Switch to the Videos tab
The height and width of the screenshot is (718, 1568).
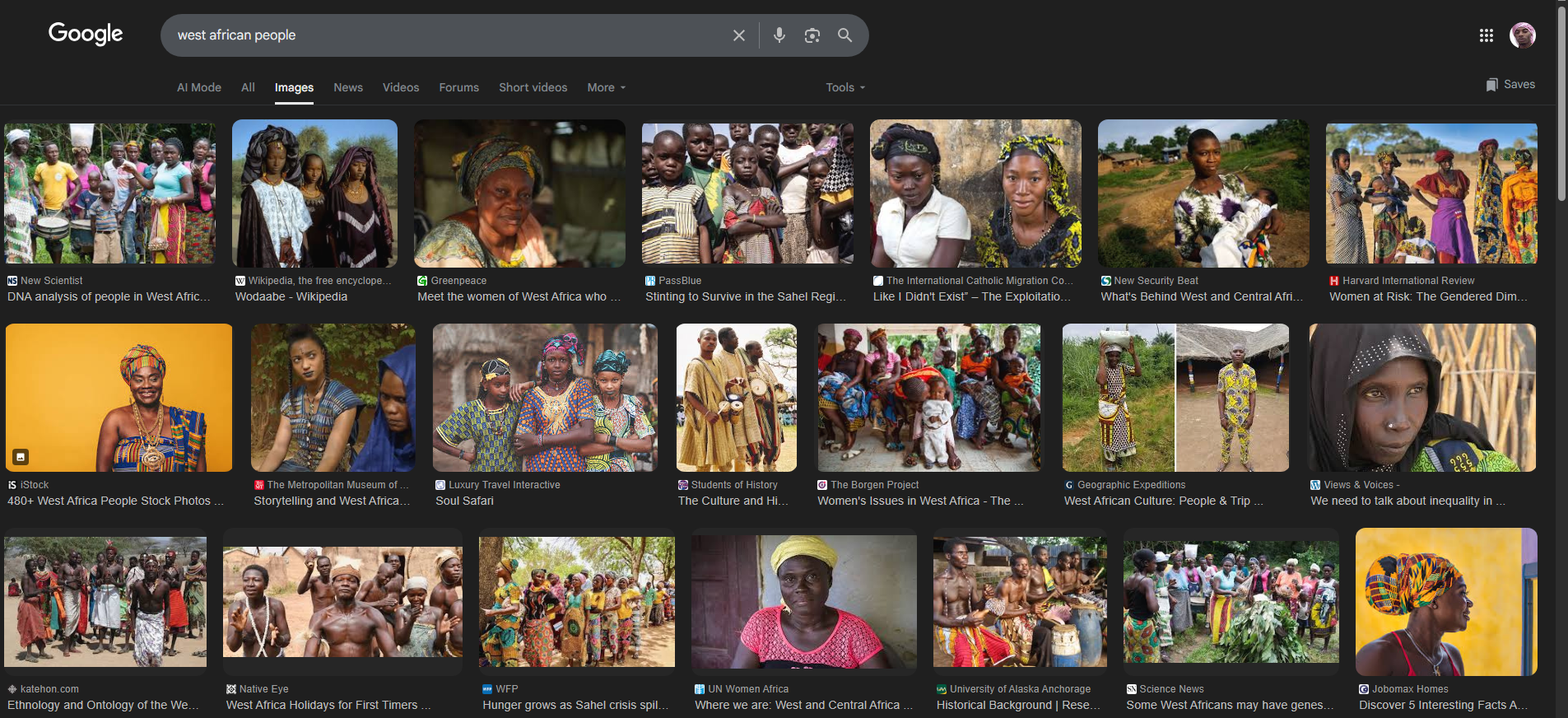point(401,87)
